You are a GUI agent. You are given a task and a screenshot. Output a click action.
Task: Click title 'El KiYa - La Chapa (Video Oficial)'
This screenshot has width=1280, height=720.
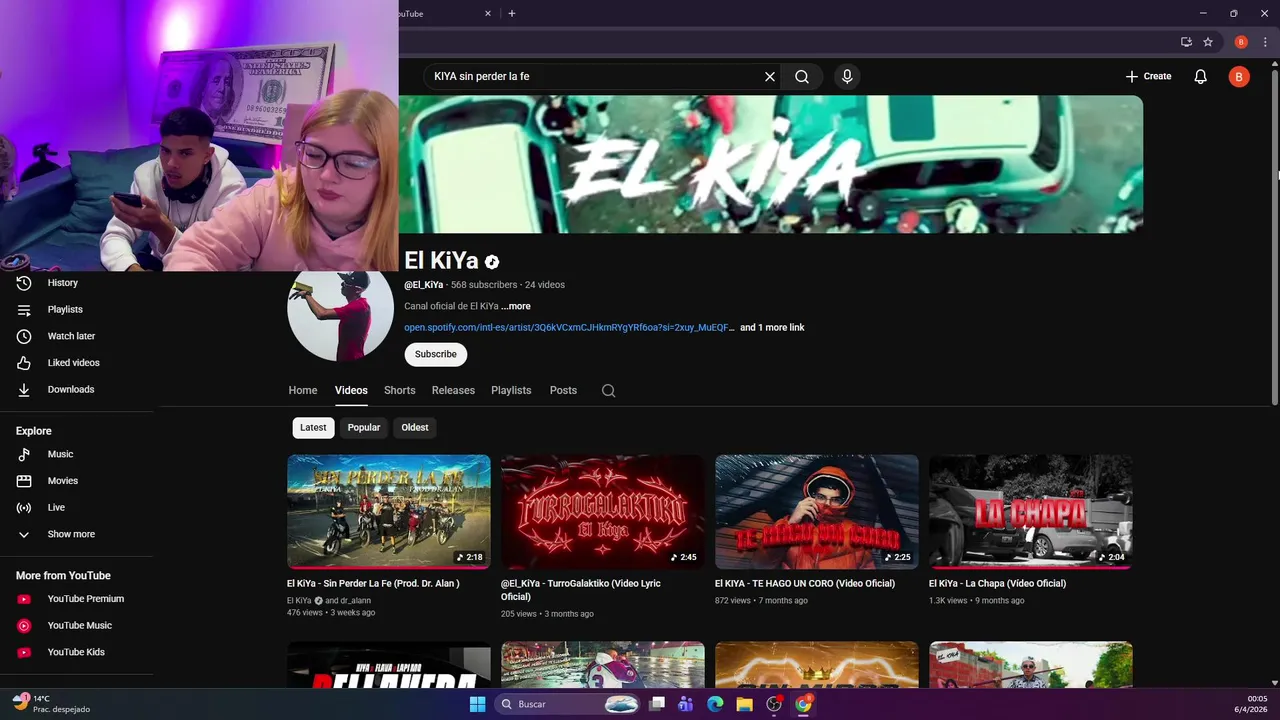(997, 583)
